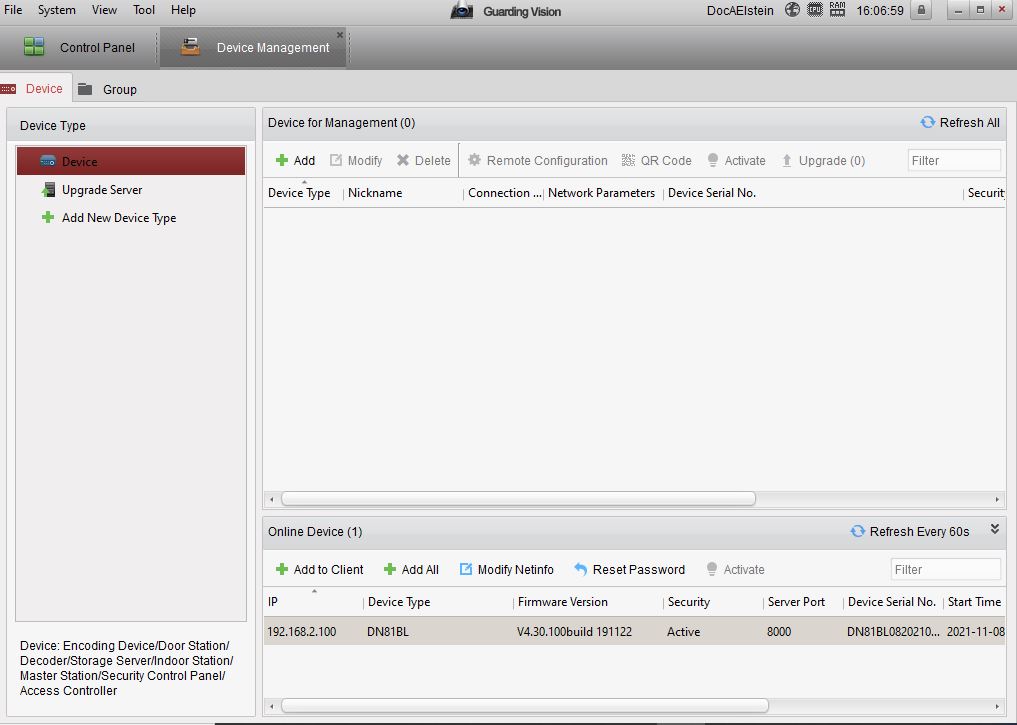Open the Help menu

tap(183, 10)
